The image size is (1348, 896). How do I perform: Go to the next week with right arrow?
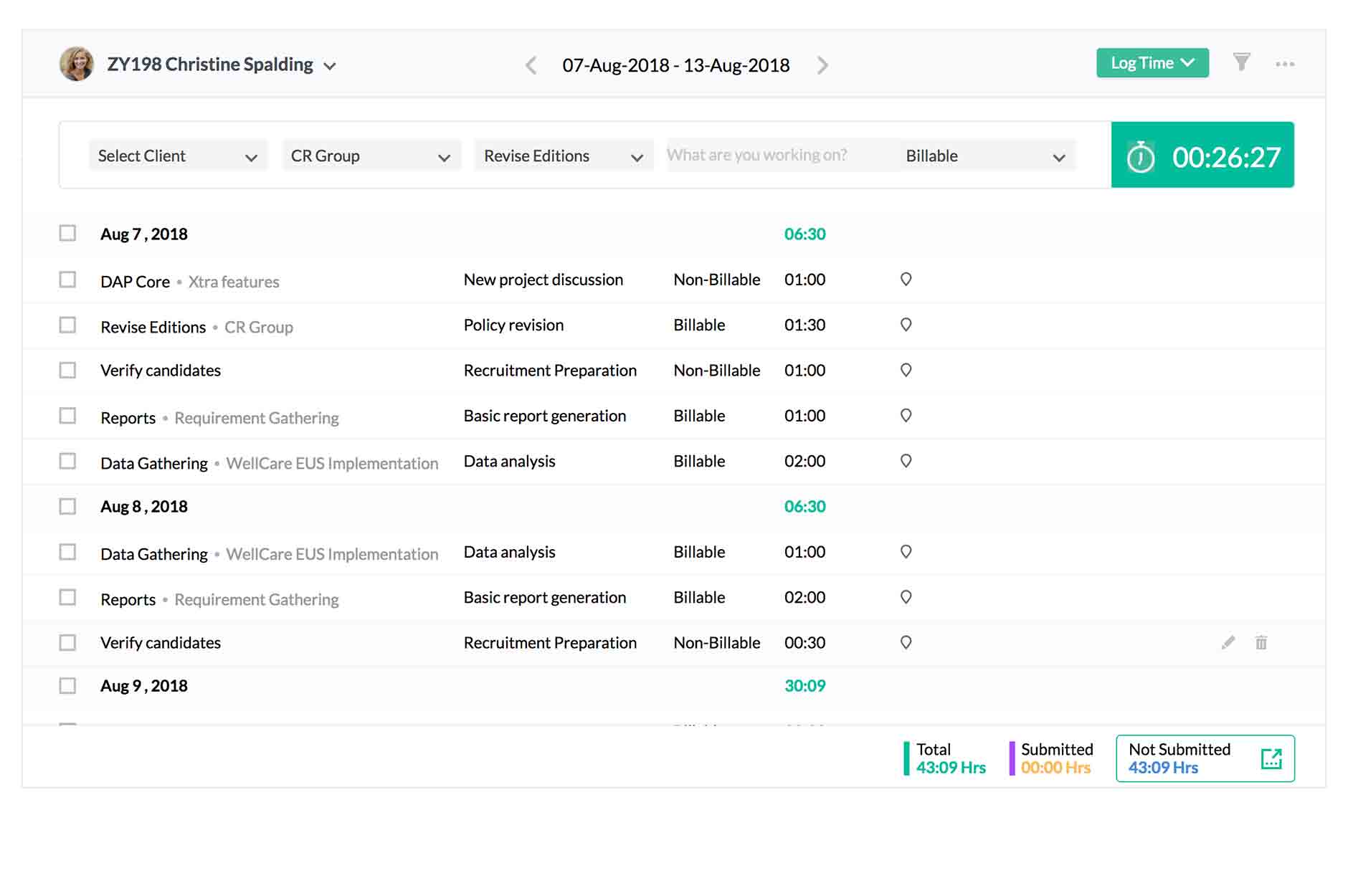click(823, 65)
